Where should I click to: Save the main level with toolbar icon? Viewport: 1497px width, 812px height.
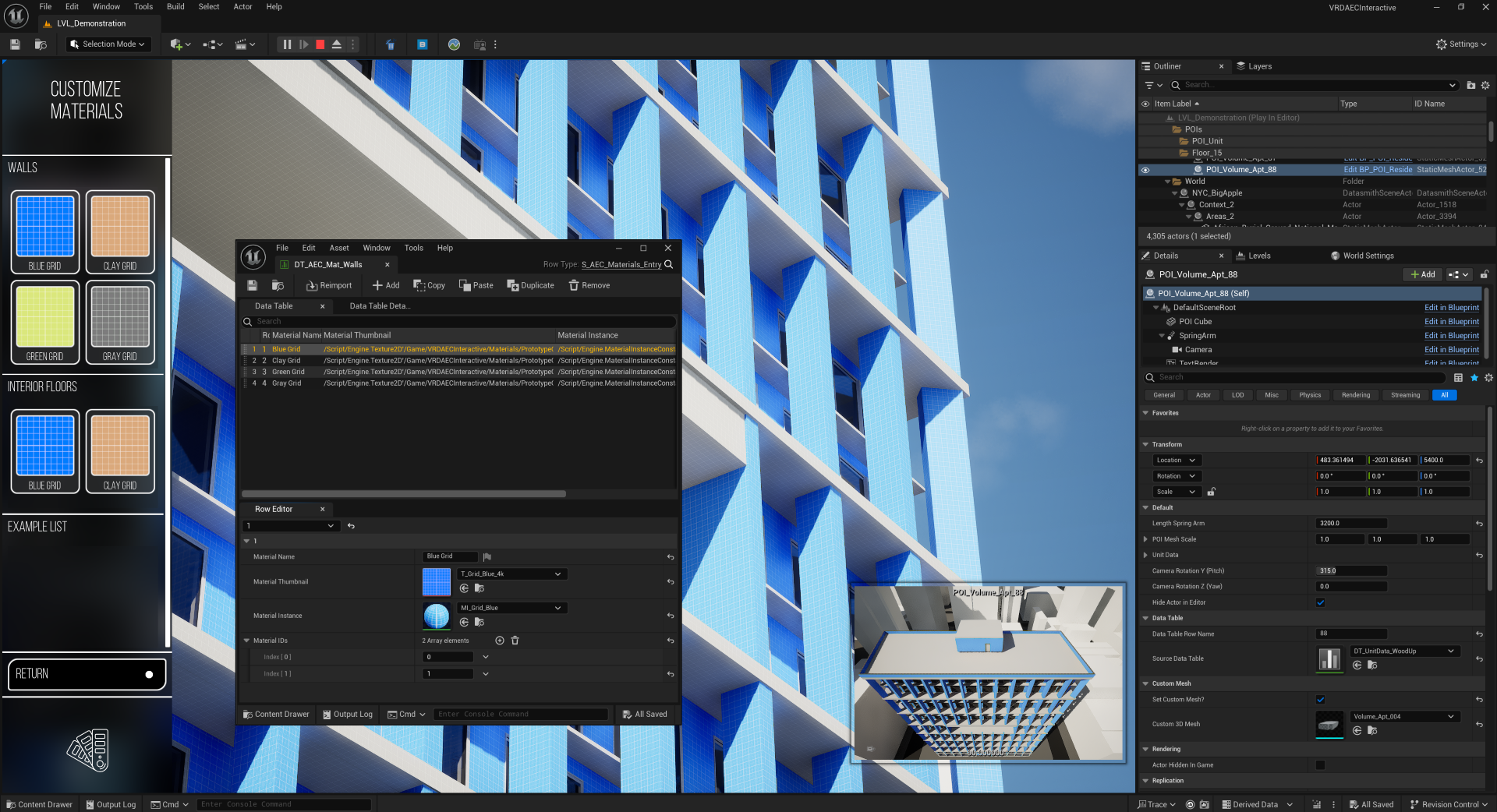15,44
